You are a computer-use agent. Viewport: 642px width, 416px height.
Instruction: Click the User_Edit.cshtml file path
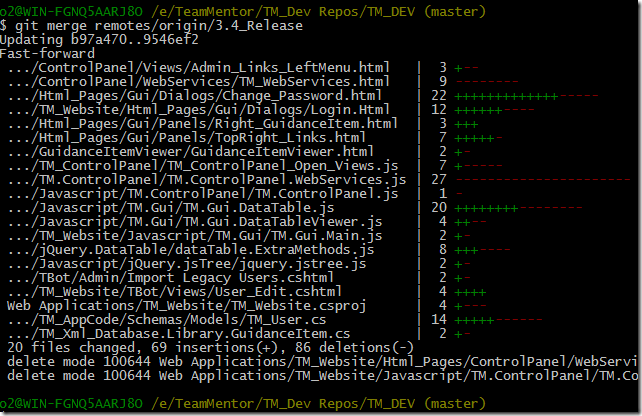tap(175, 292)
